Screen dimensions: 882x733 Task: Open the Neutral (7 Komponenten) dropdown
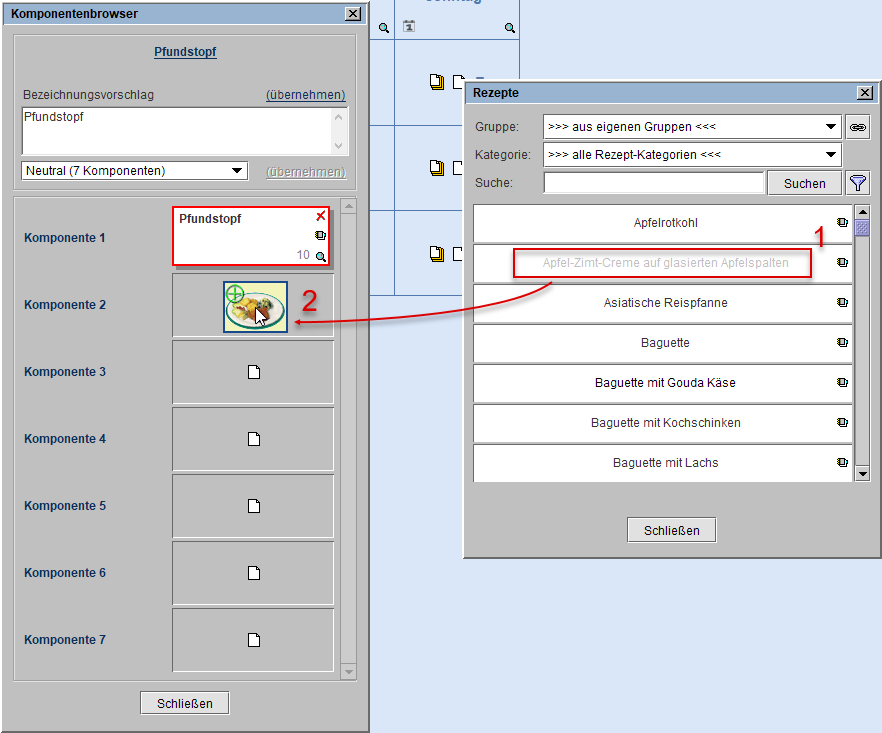click(134, 170)
